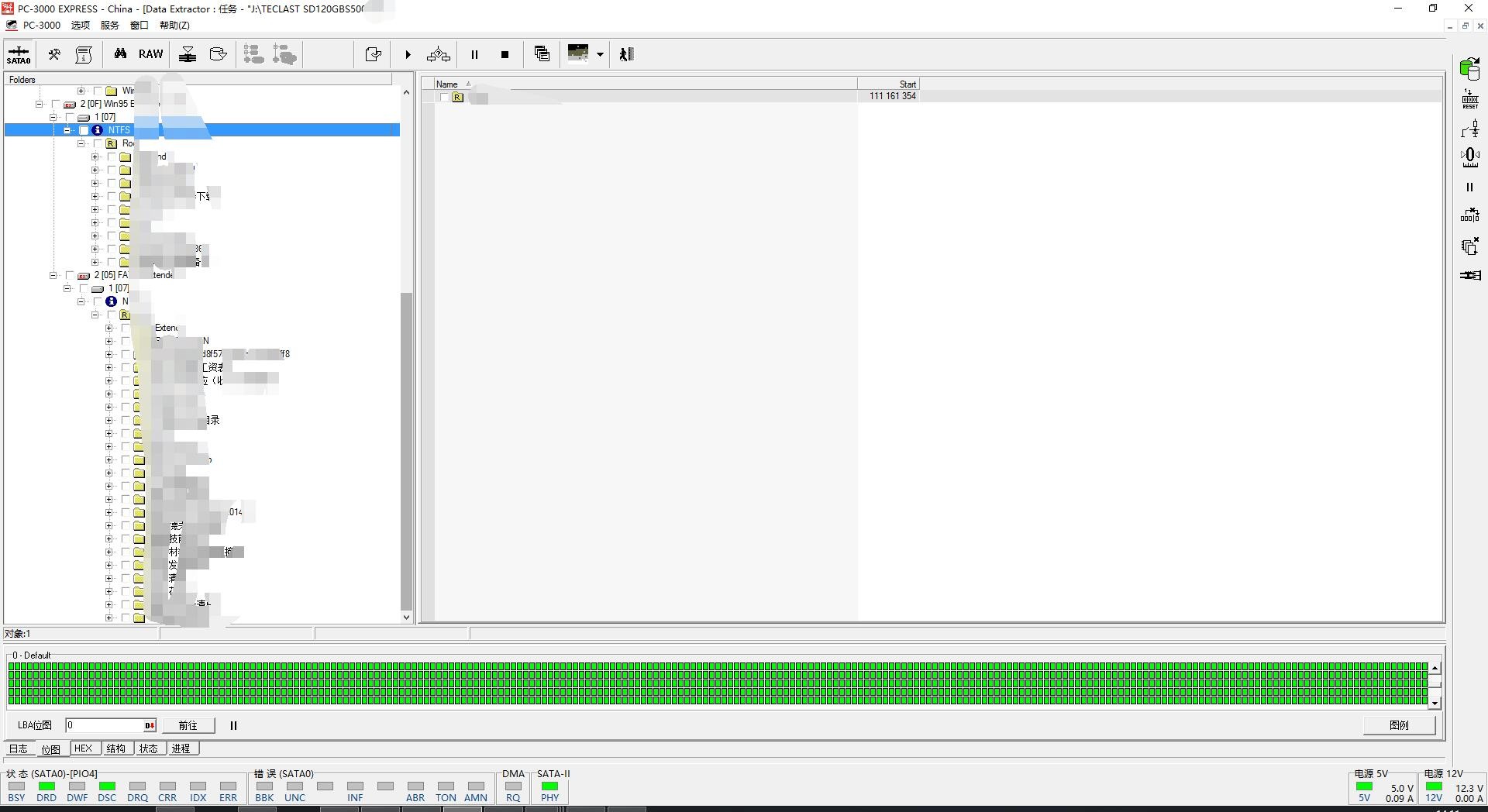This screenshot has height=812, width=1488.
Task: Tick the checkbox for 2 [05] partition
Action: tap(70, 275)
